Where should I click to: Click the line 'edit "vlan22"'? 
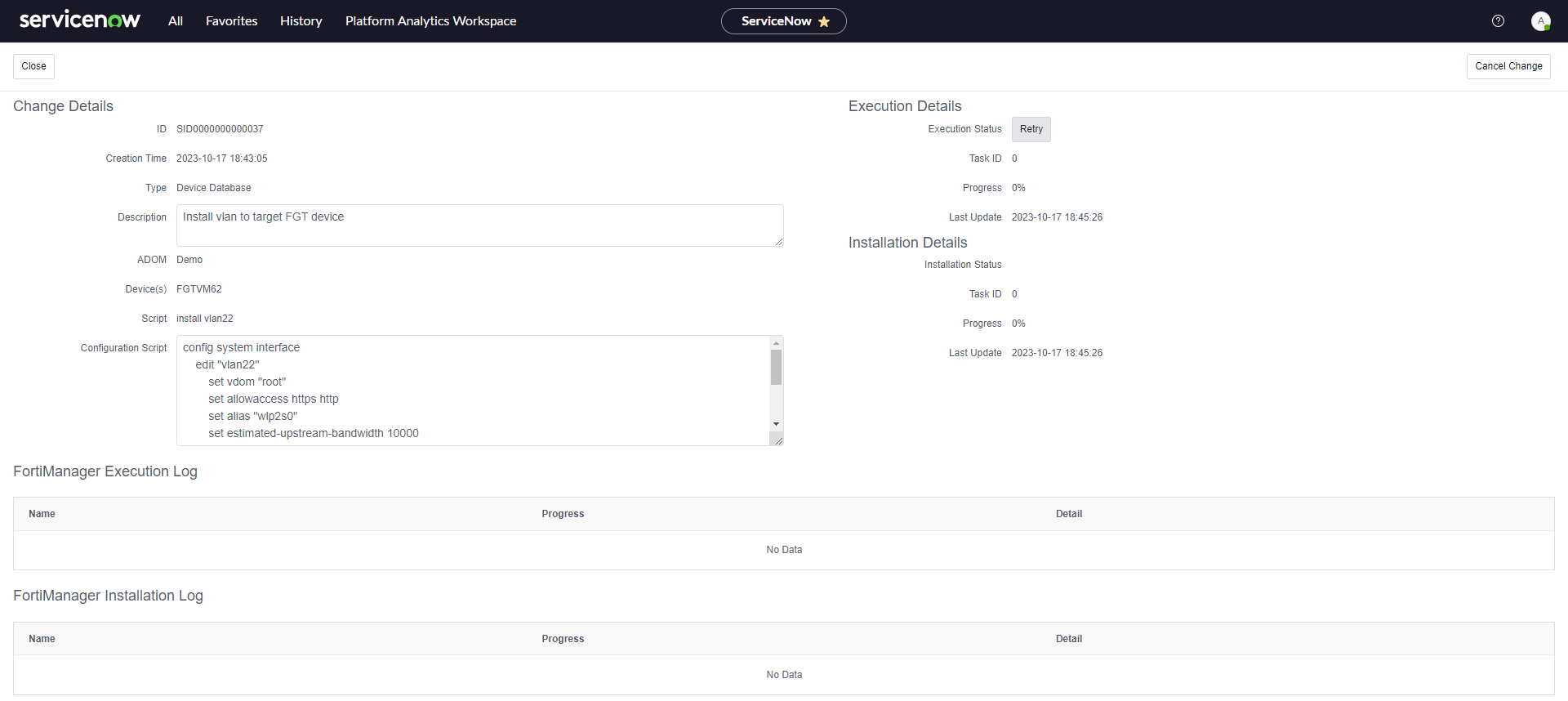click(x=227, y=364)
